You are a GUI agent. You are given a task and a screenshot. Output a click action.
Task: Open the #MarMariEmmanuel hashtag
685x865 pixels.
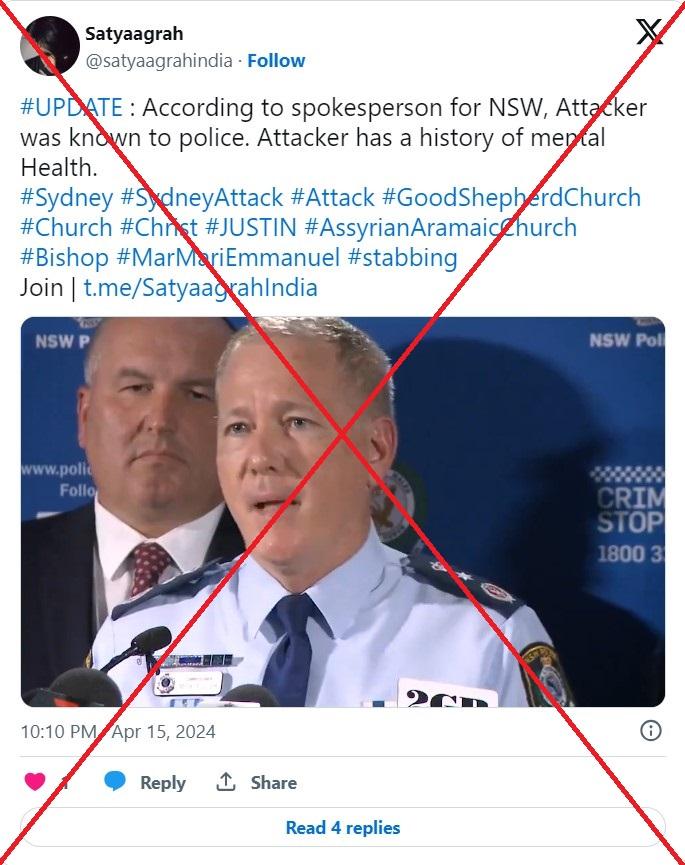228,258
